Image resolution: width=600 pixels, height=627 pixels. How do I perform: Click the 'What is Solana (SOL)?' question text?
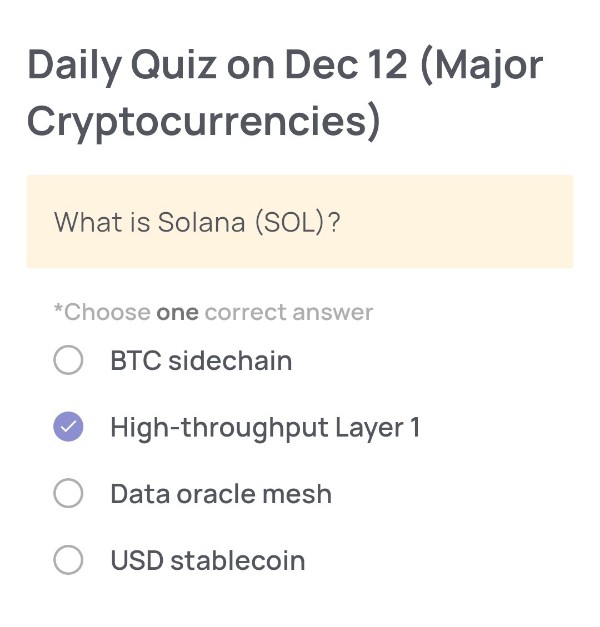pyautogui.click(x=197, y=222)
